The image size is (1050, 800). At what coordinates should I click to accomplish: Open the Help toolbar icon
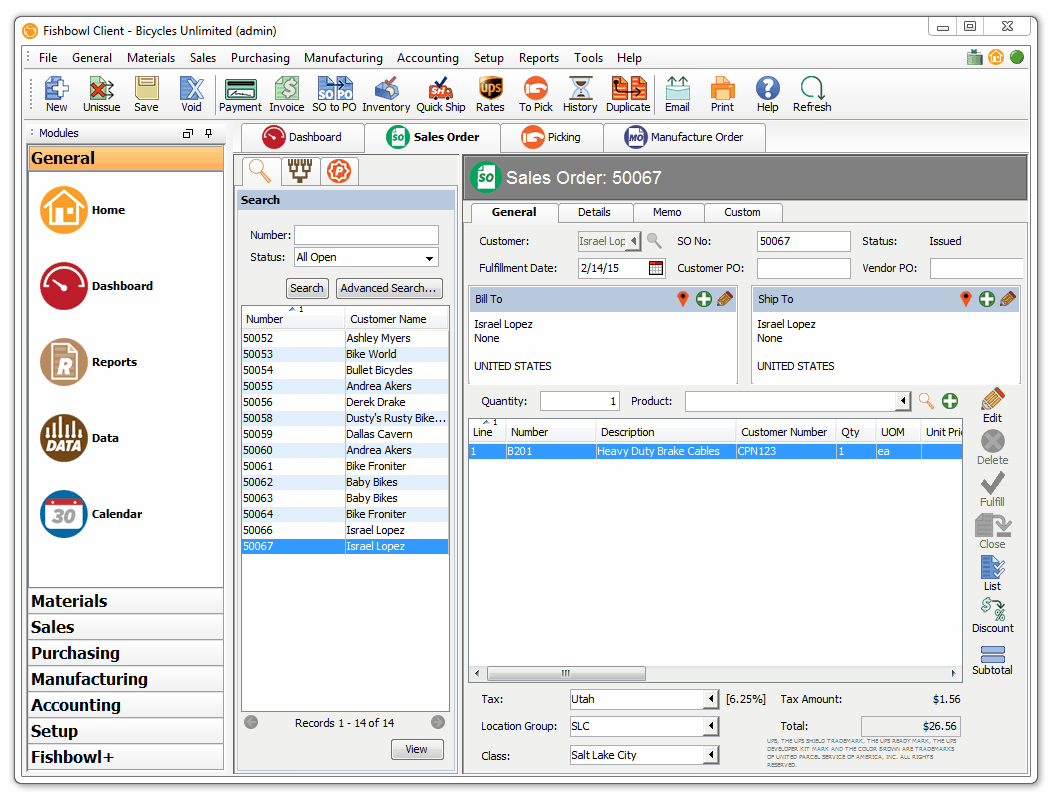coord(767,94)
